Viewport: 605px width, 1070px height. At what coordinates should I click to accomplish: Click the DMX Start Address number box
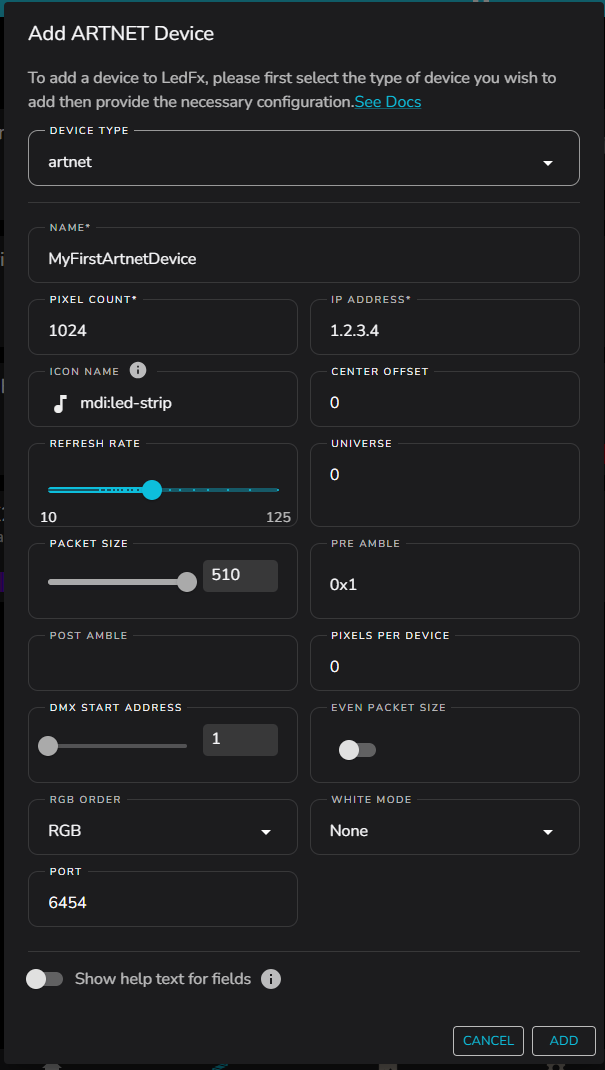coord(240,740)
